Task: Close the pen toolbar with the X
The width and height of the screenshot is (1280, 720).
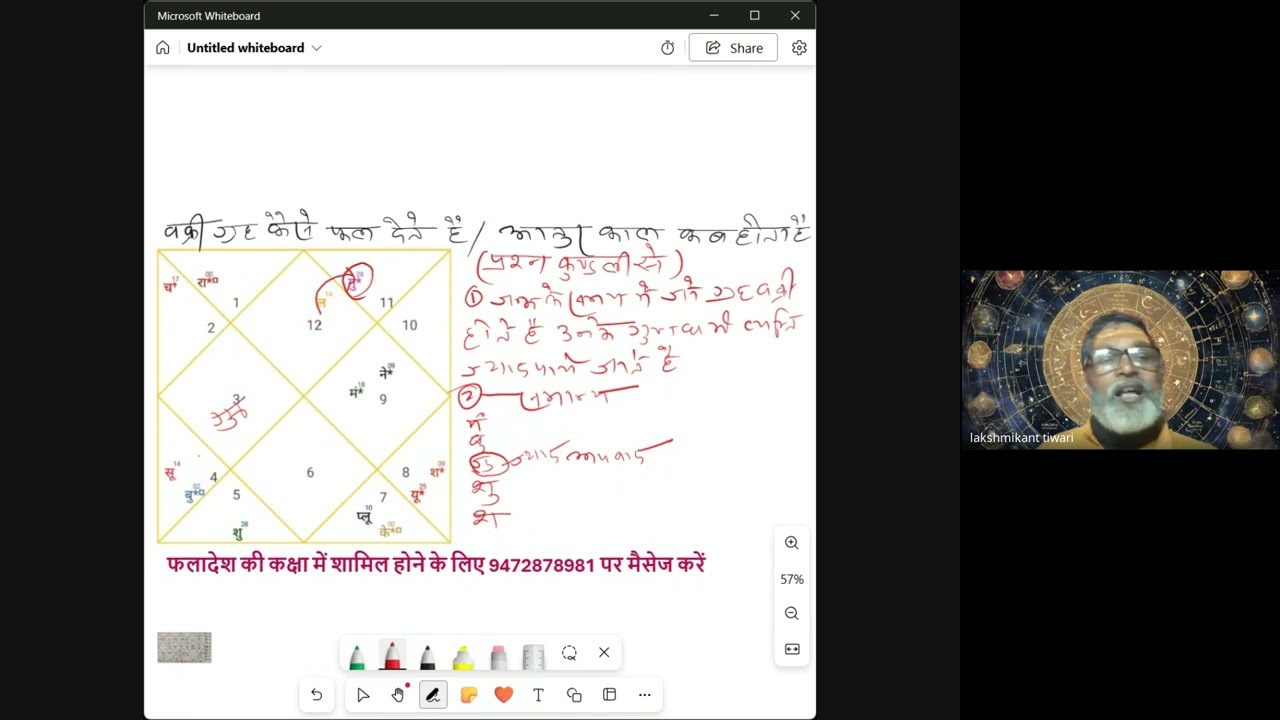Action: point(604,653)
